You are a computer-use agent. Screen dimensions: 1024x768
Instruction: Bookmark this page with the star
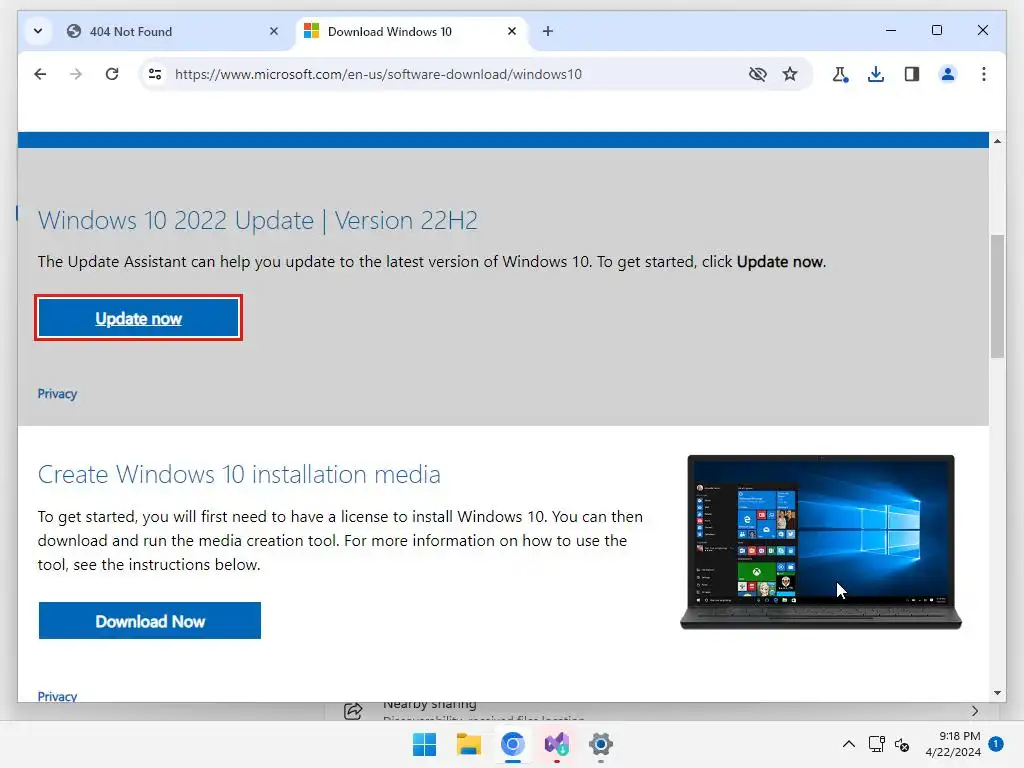click(x=790, y=74)
